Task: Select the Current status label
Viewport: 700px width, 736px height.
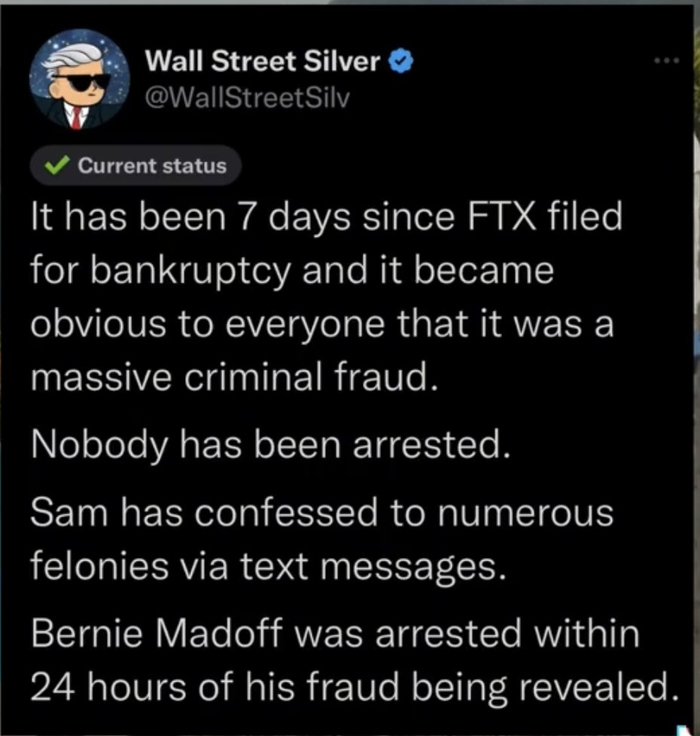Action: 152,166
